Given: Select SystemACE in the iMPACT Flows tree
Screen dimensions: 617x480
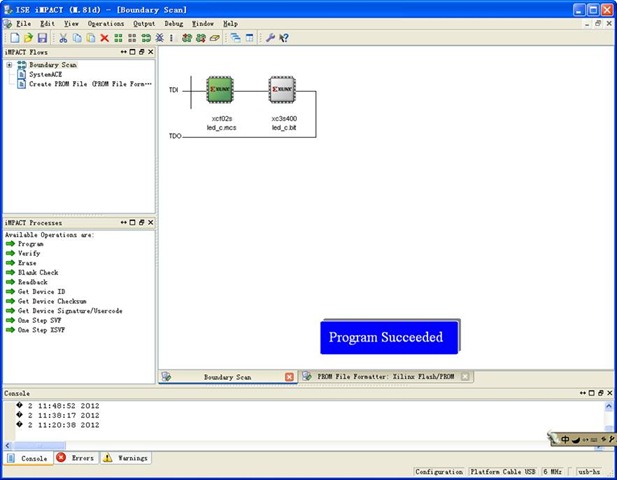Looking at the screenshot, I should tap(43, 74).
